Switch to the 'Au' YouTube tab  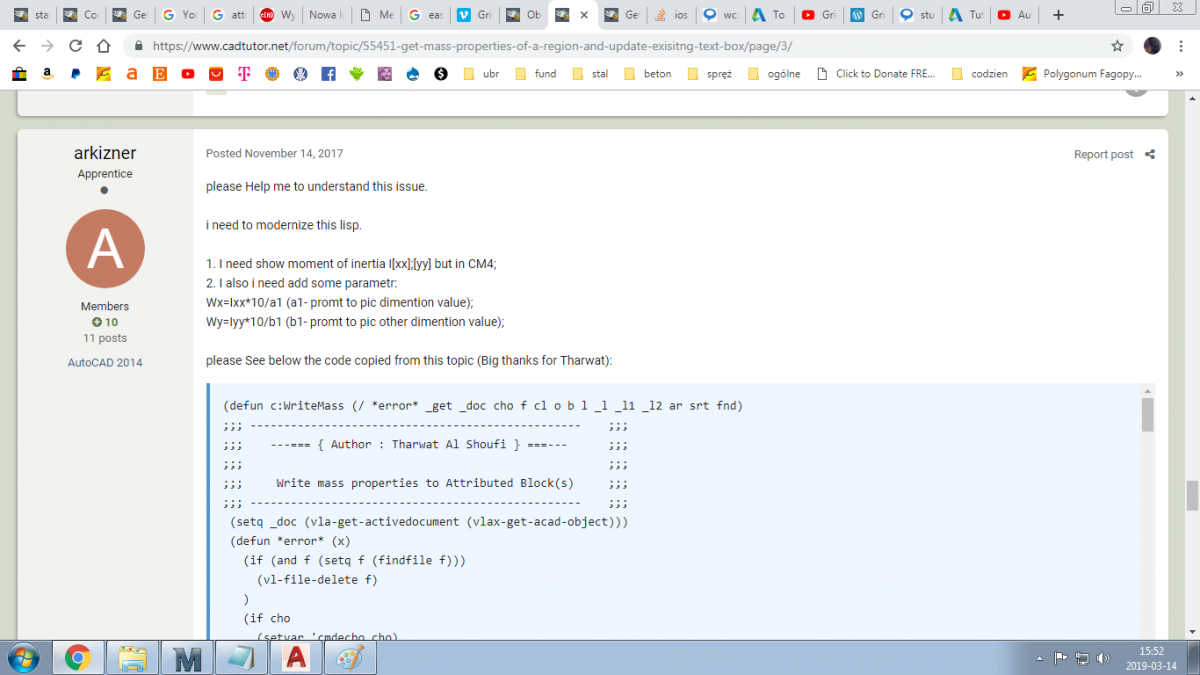pos(1015,15)
